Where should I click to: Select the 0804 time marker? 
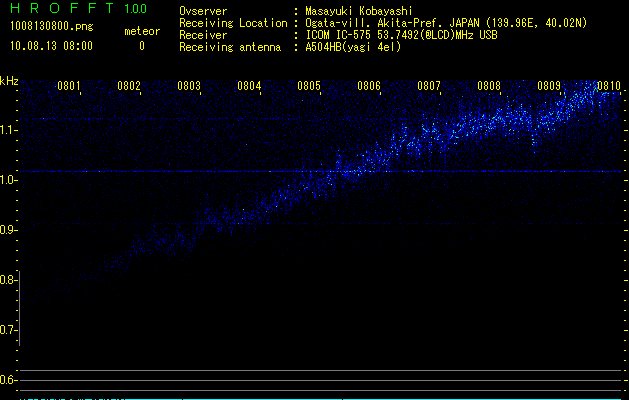point(249,86)
